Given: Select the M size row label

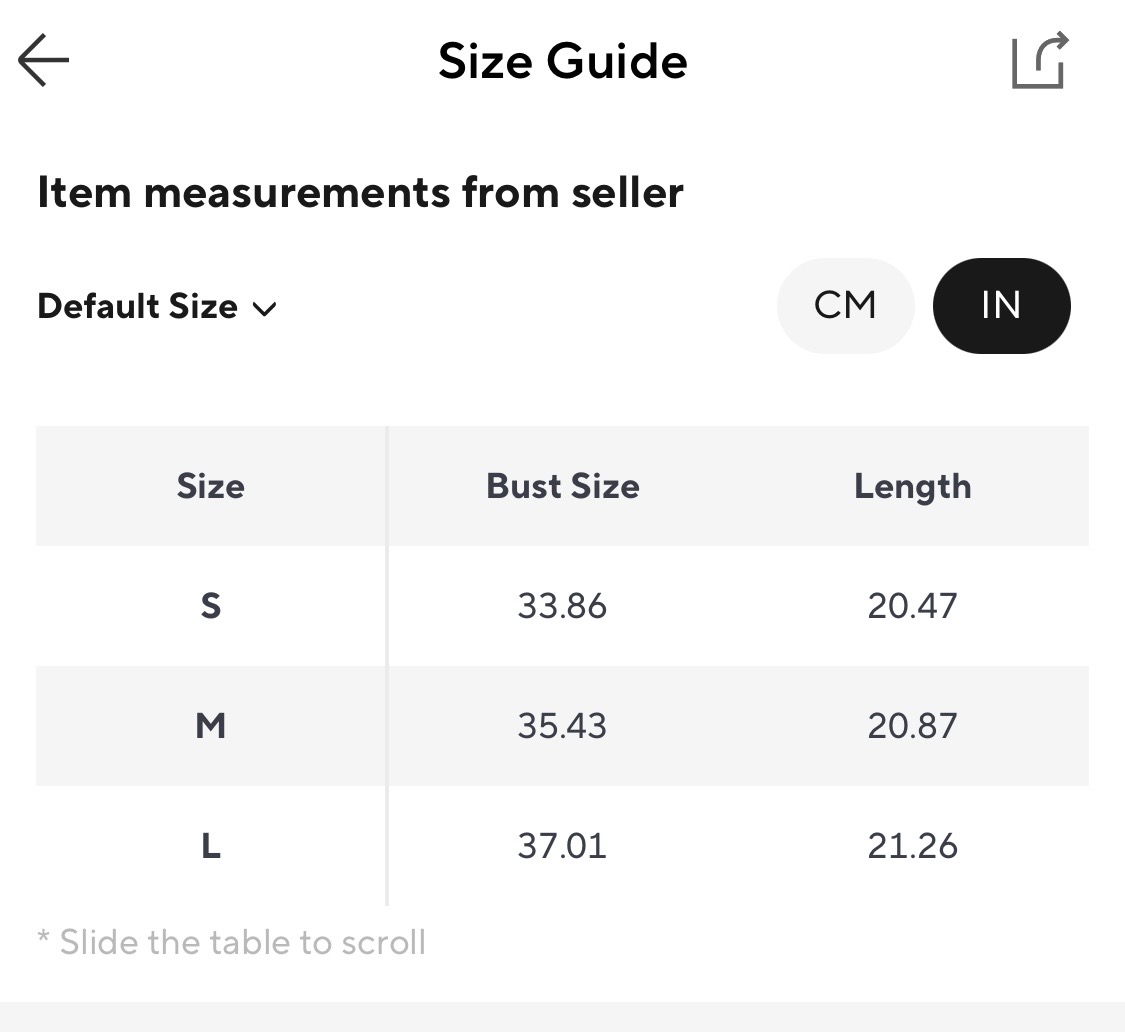Looking at the screenshot, I should pos(210,726).
